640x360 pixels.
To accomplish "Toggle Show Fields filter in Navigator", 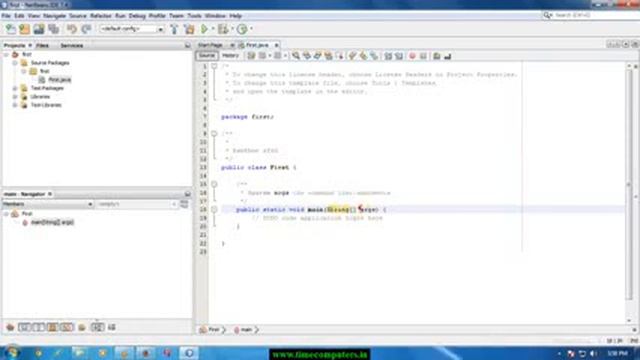I will pyautogui.click(x=24, y=327).
